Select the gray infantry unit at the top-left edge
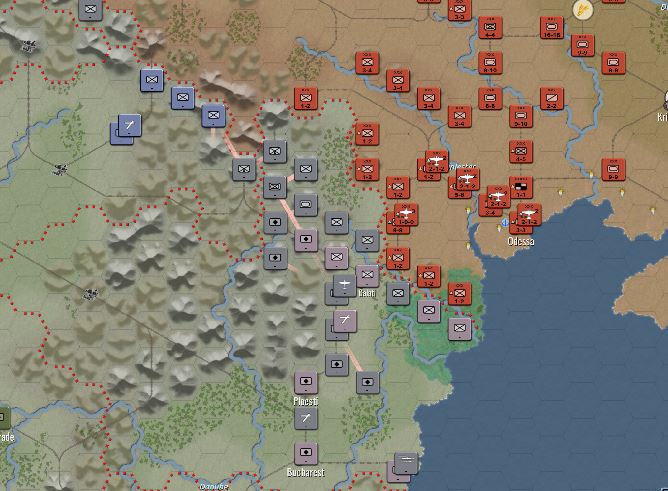The height and width of the screenshot is (491, 668). pyautogui.click(x=91, y=10)
